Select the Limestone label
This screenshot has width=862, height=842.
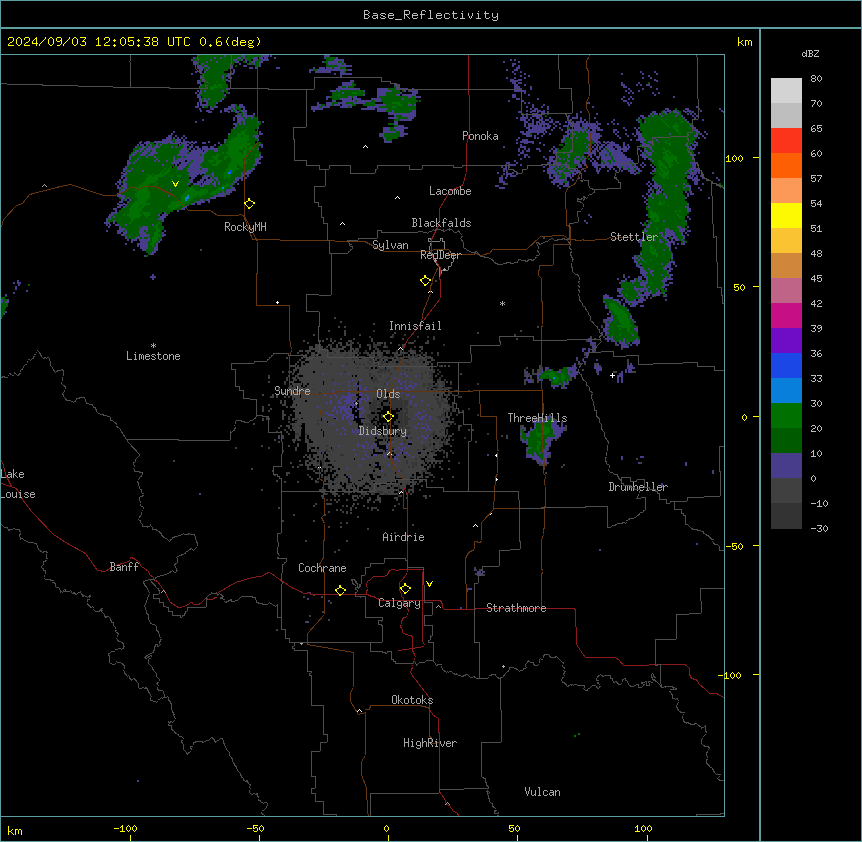pyautogui.click(x=153, y=356)
